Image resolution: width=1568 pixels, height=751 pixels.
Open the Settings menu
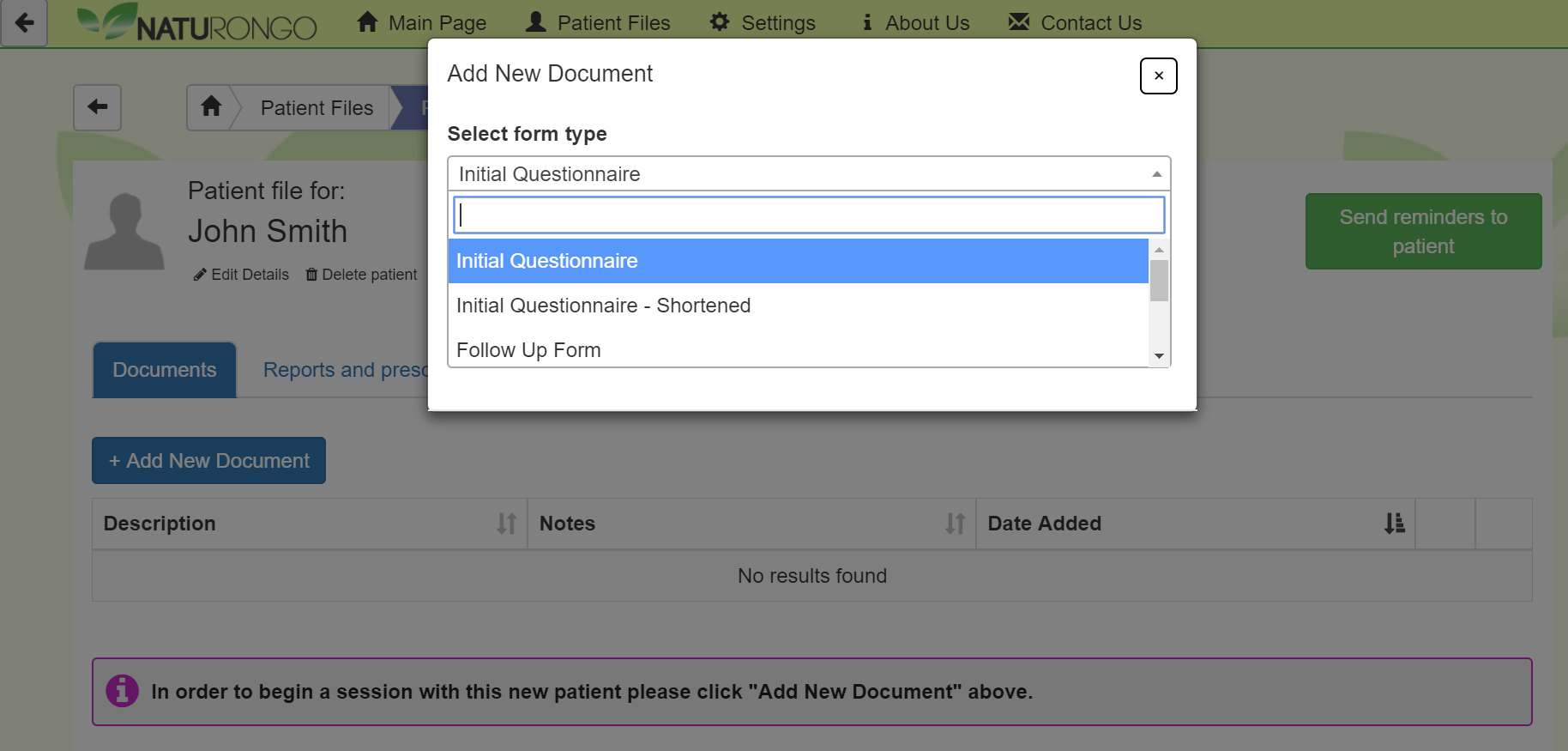coord(763,23)
